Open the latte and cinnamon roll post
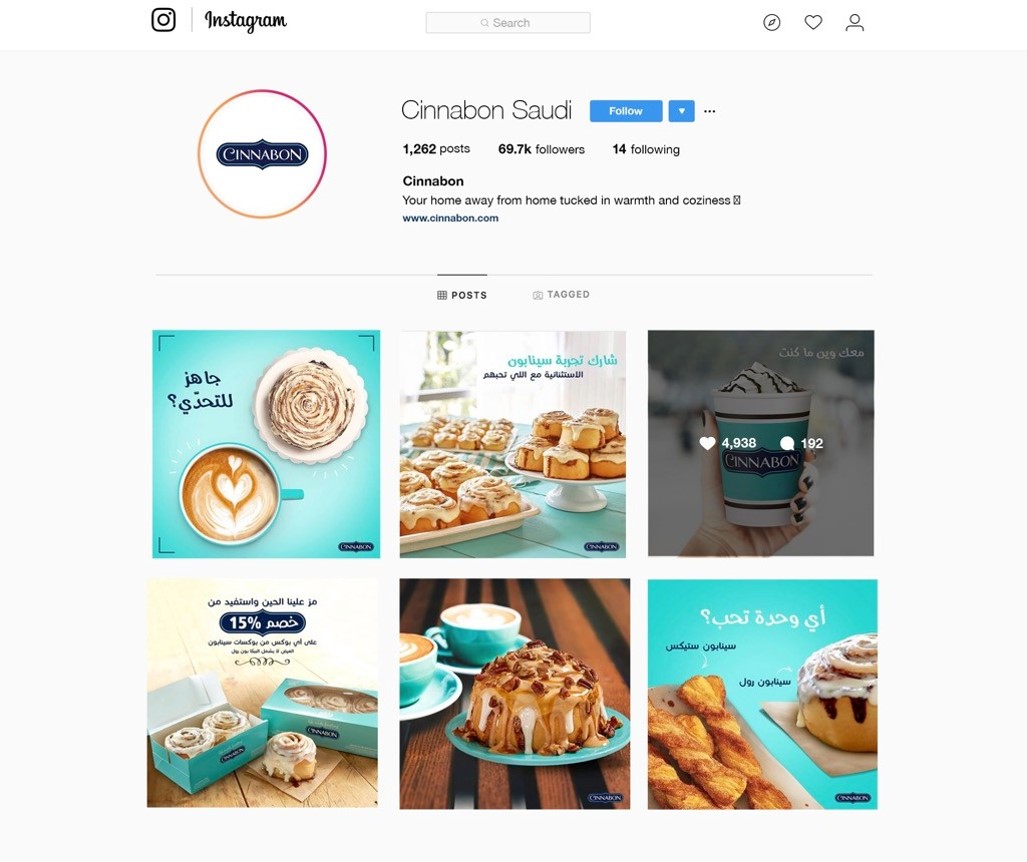The image size is (1027, 862). tap(266, 444)
